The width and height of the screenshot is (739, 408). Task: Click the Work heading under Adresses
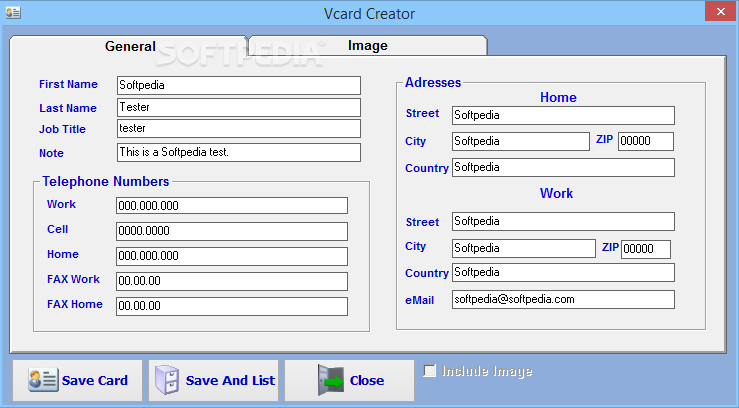coord(556,193)
